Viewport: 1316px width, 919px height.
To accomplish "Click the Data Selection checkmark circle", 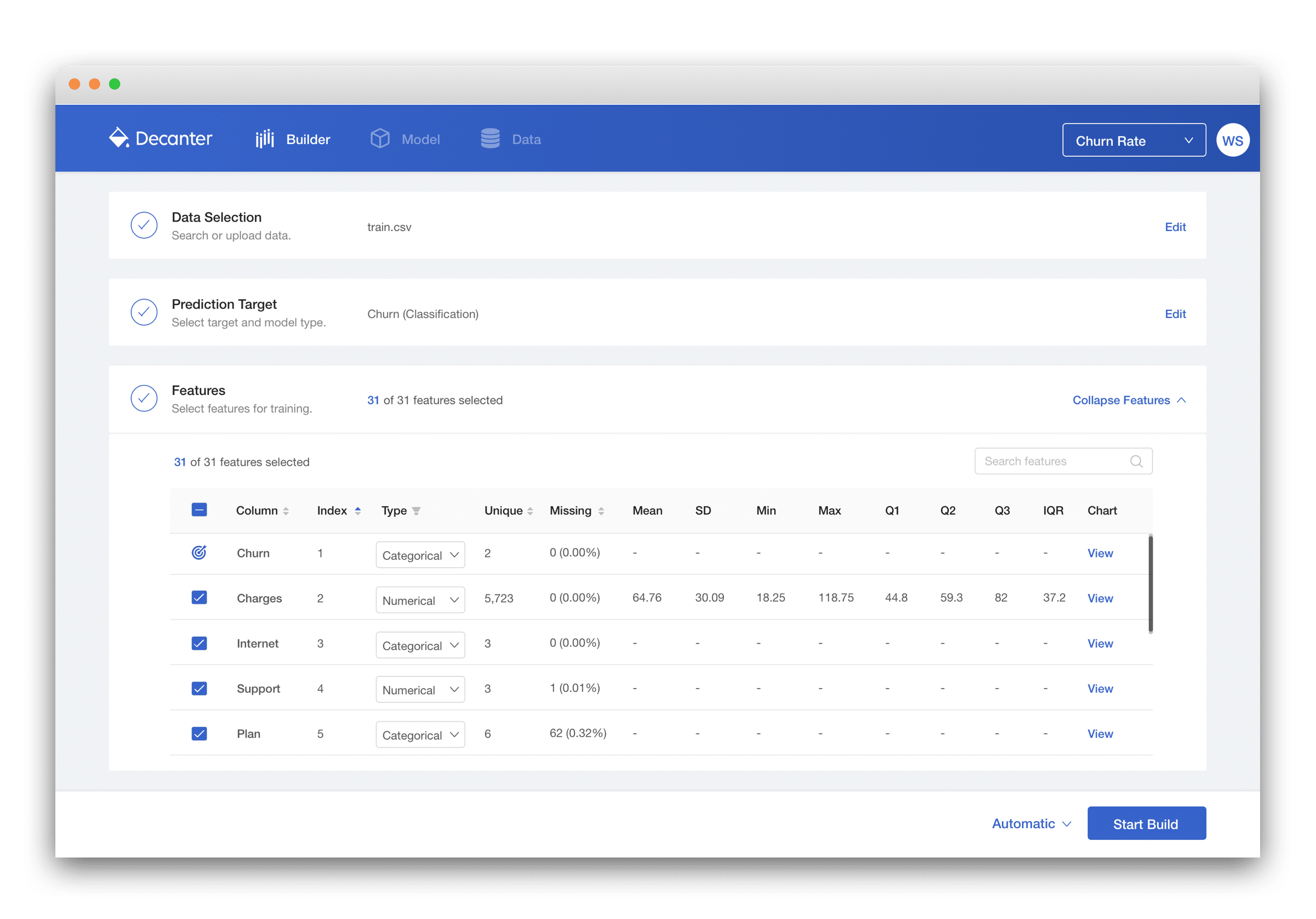I will (x=144, y=225).
